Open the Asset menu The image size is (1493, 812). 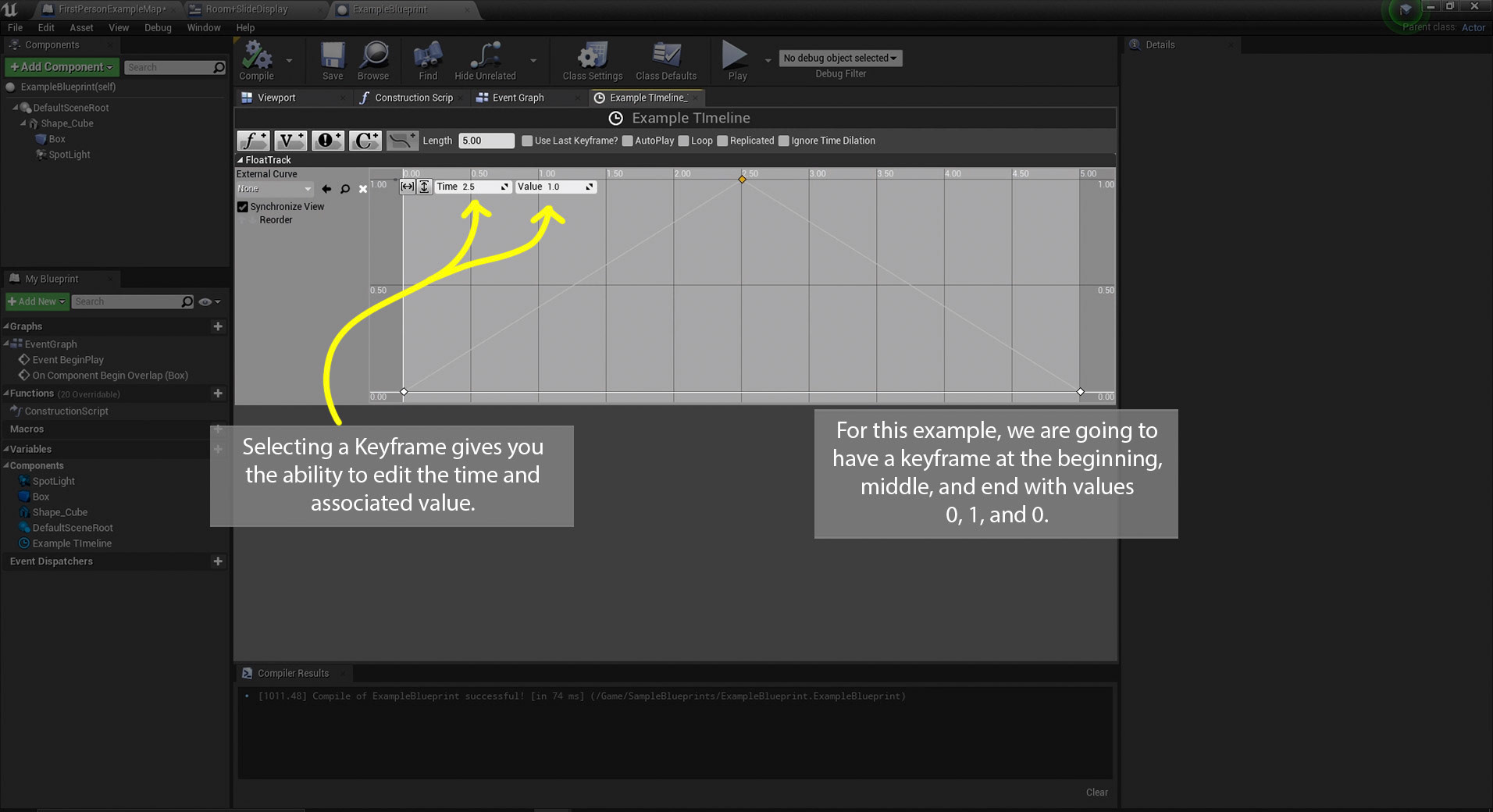81,27
